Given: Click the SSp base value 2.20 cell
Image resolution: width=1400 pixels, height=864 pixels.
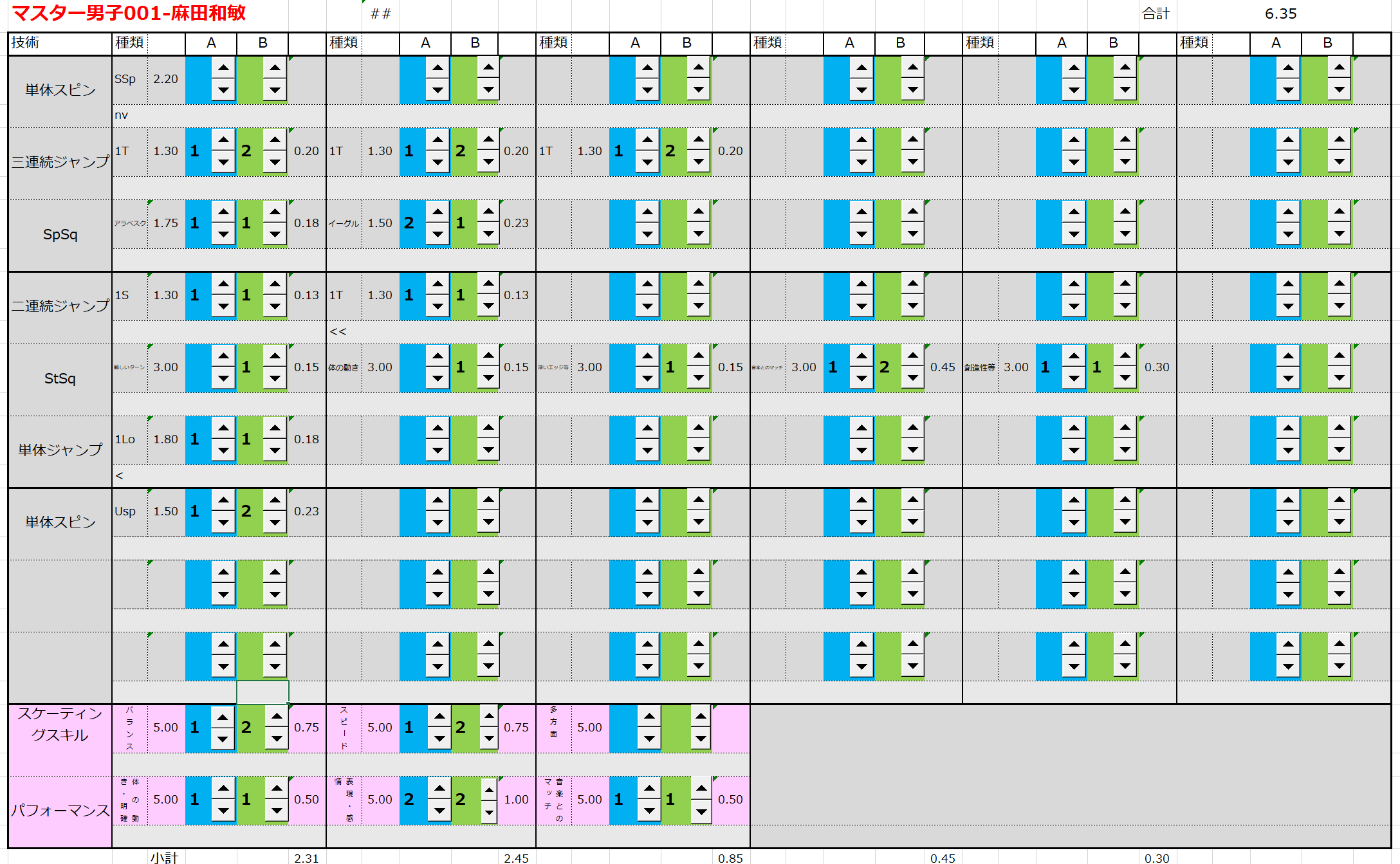Looking at the screenshot, I should (165, 79).
